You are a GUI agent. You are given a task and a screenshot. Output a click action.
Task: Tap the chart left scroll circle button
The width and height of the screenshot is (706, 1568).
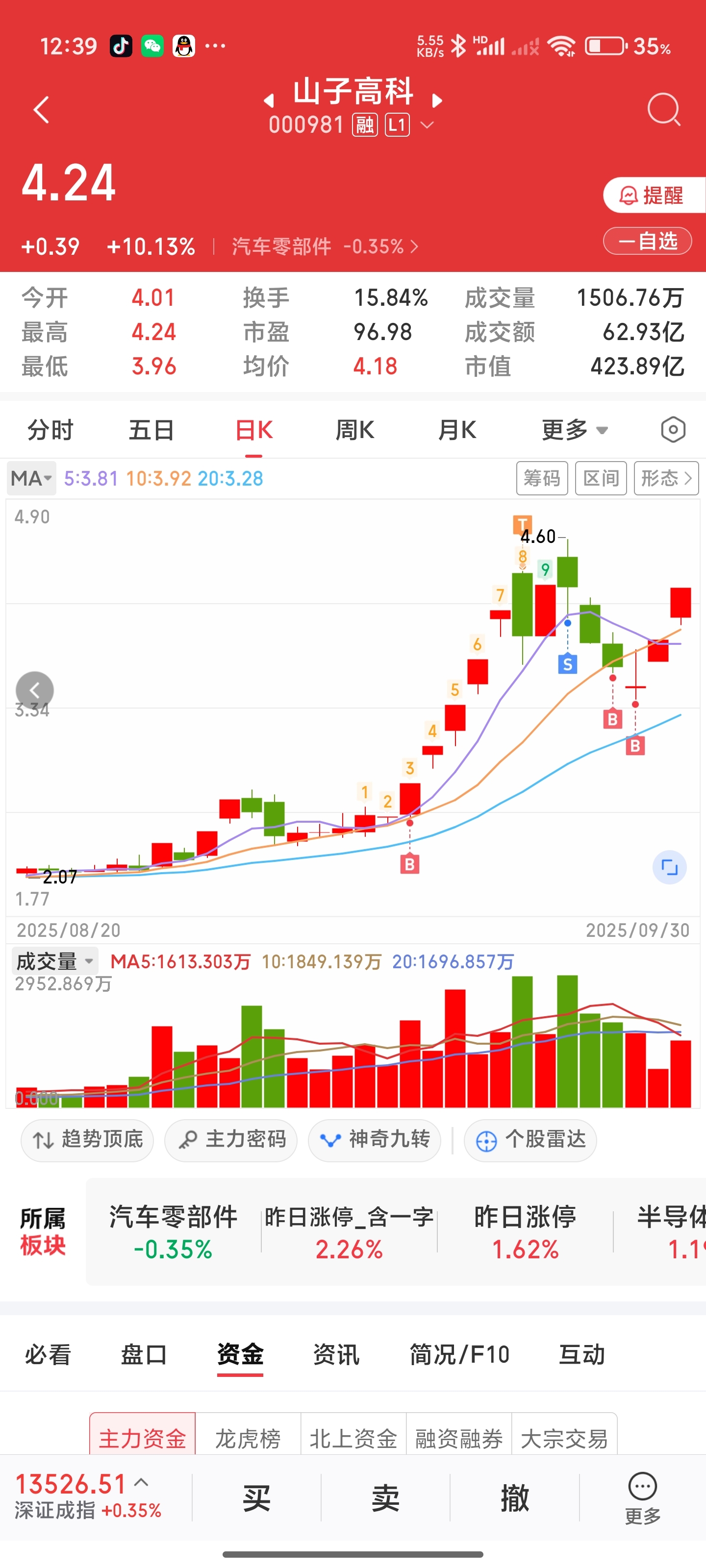pyautogui.click(x=35, y=690)
